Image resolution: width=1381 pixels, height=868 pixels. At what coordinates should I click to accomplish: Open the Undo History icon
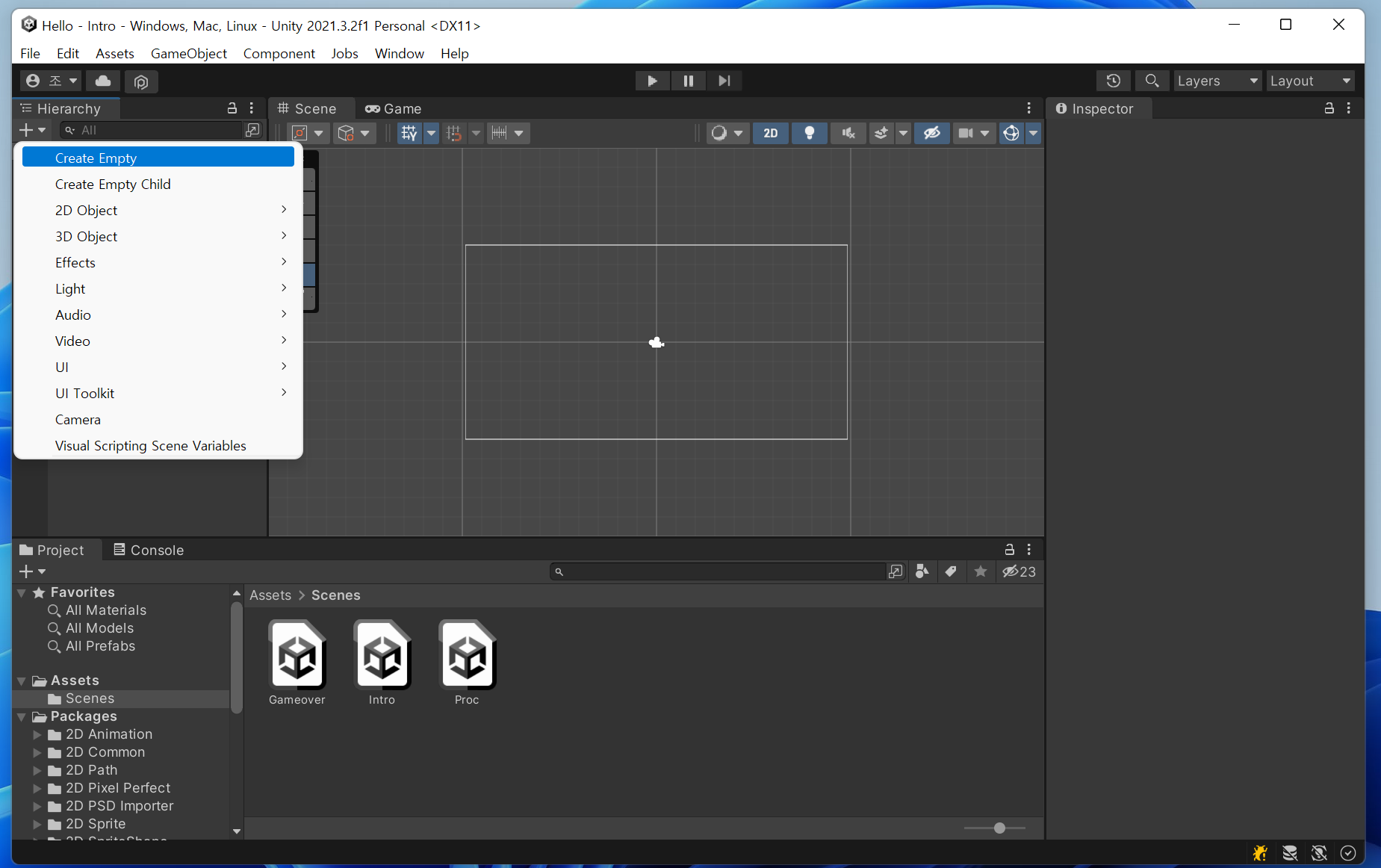(1113, 81)
